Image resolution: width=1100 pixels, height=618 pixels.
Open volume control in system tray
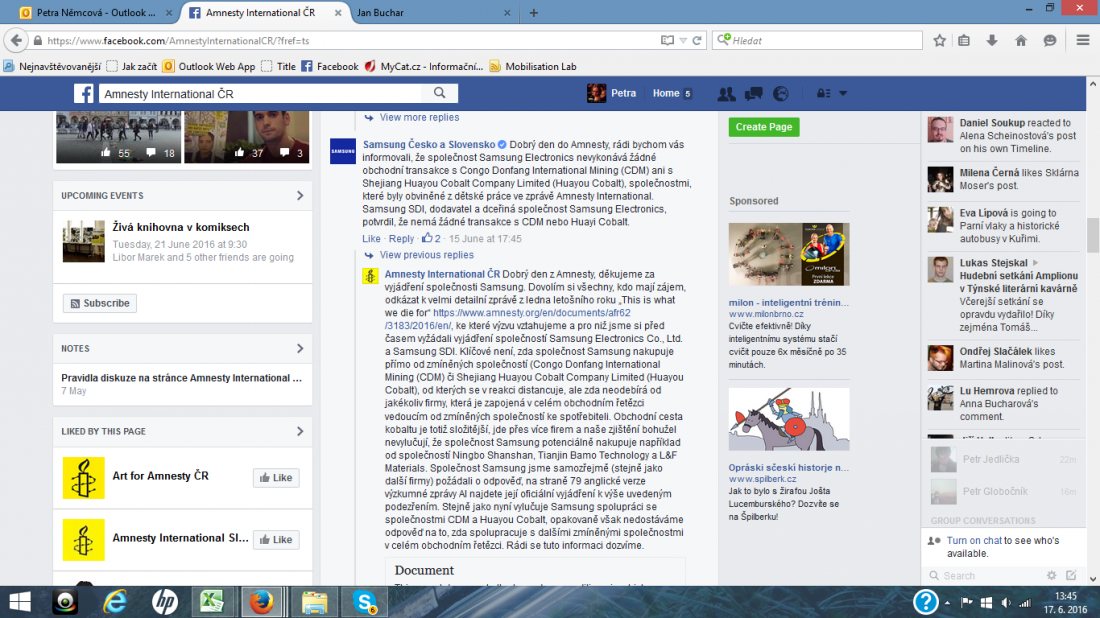point(1006,603)
